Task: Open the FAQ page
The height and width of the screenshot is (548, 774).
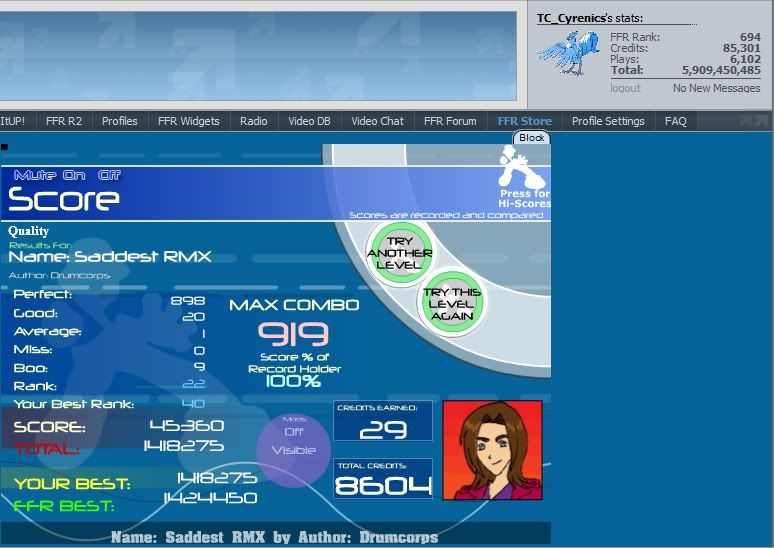Action: pos(676,121)
